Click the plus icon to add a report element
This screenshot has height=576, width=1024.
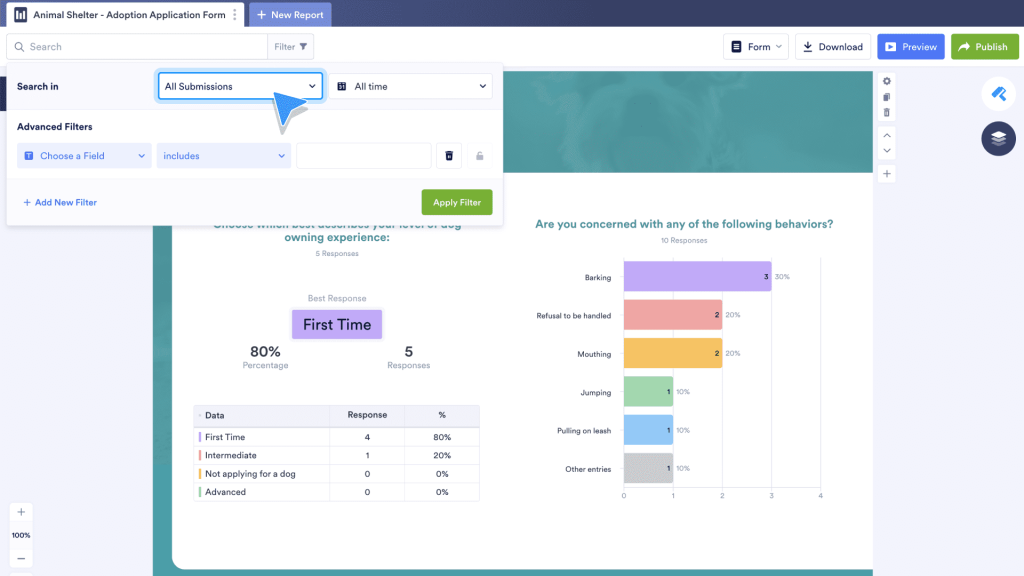point(886,173)
